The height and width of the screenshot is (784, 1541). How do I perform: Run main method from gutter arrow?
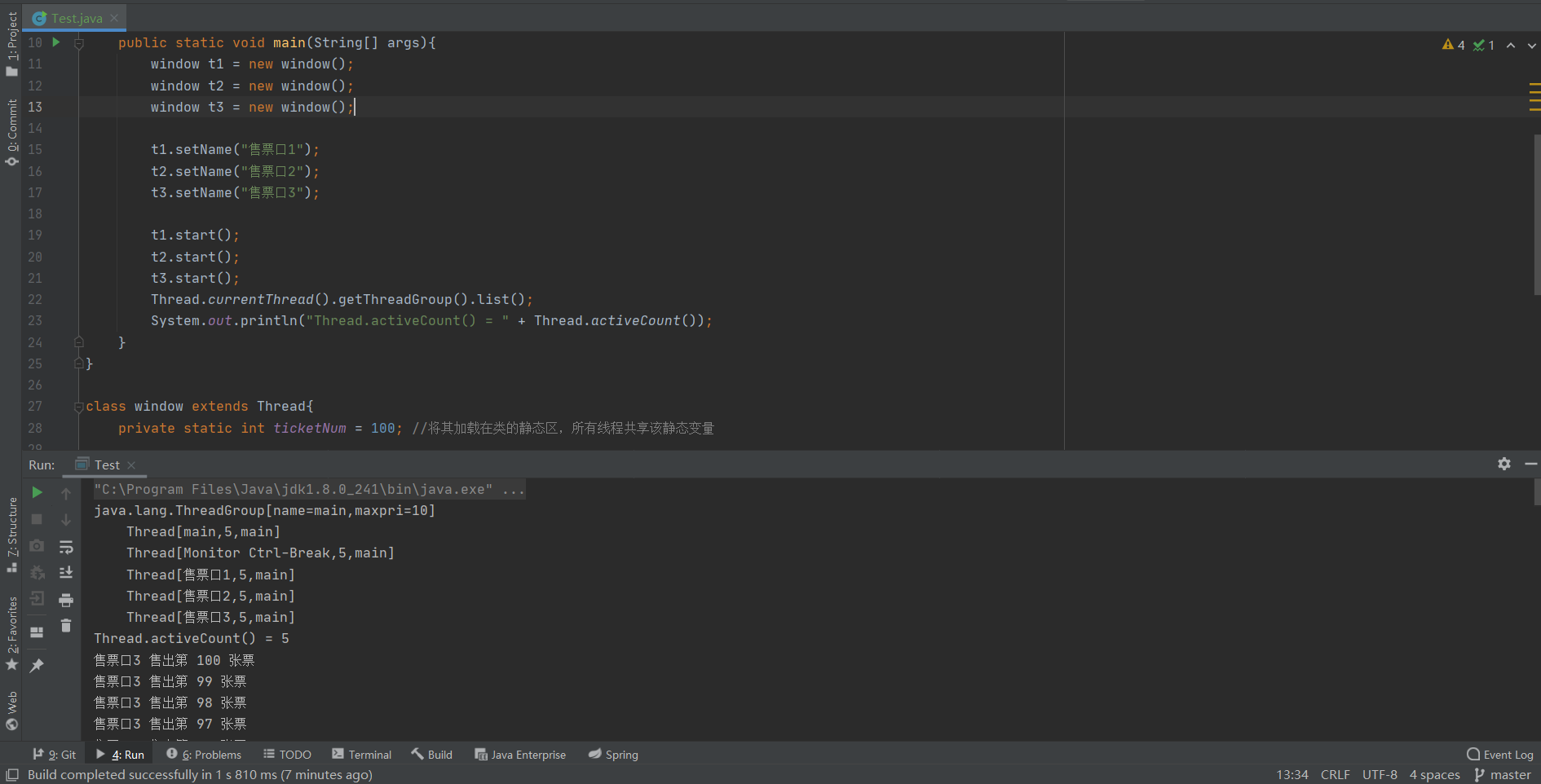pyautogui.click(x=56, y=42)
